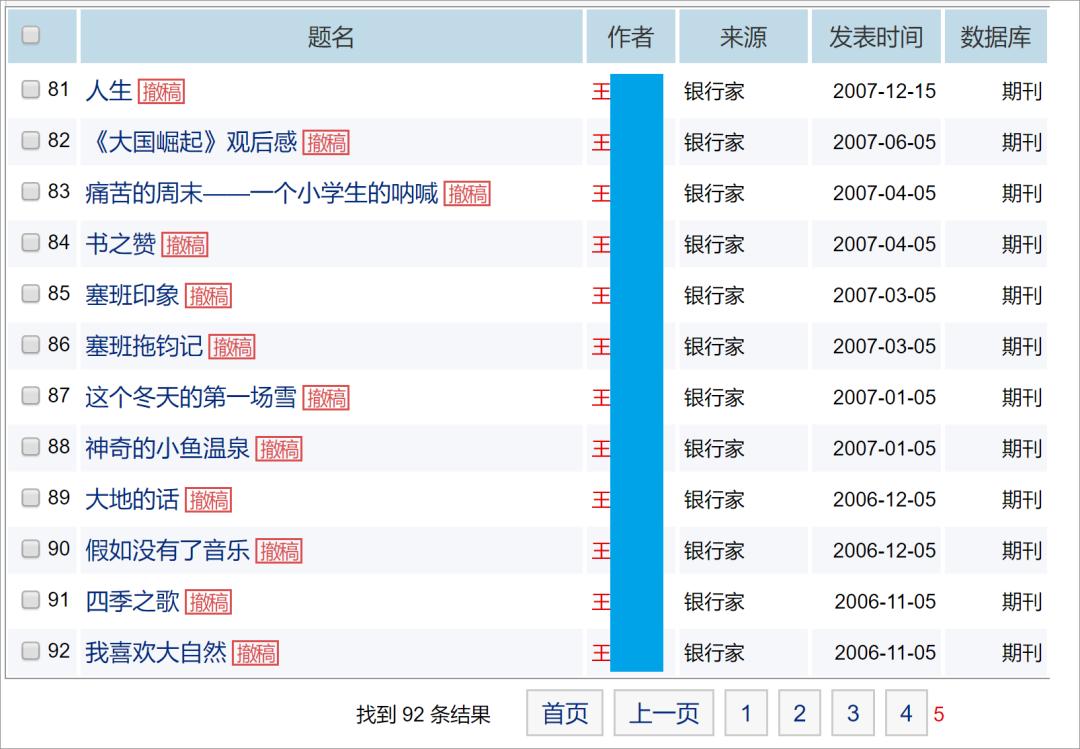Open the article 我喜欢大自然
The height and width of the screenshot is (749, 1080).
(155, 652)
